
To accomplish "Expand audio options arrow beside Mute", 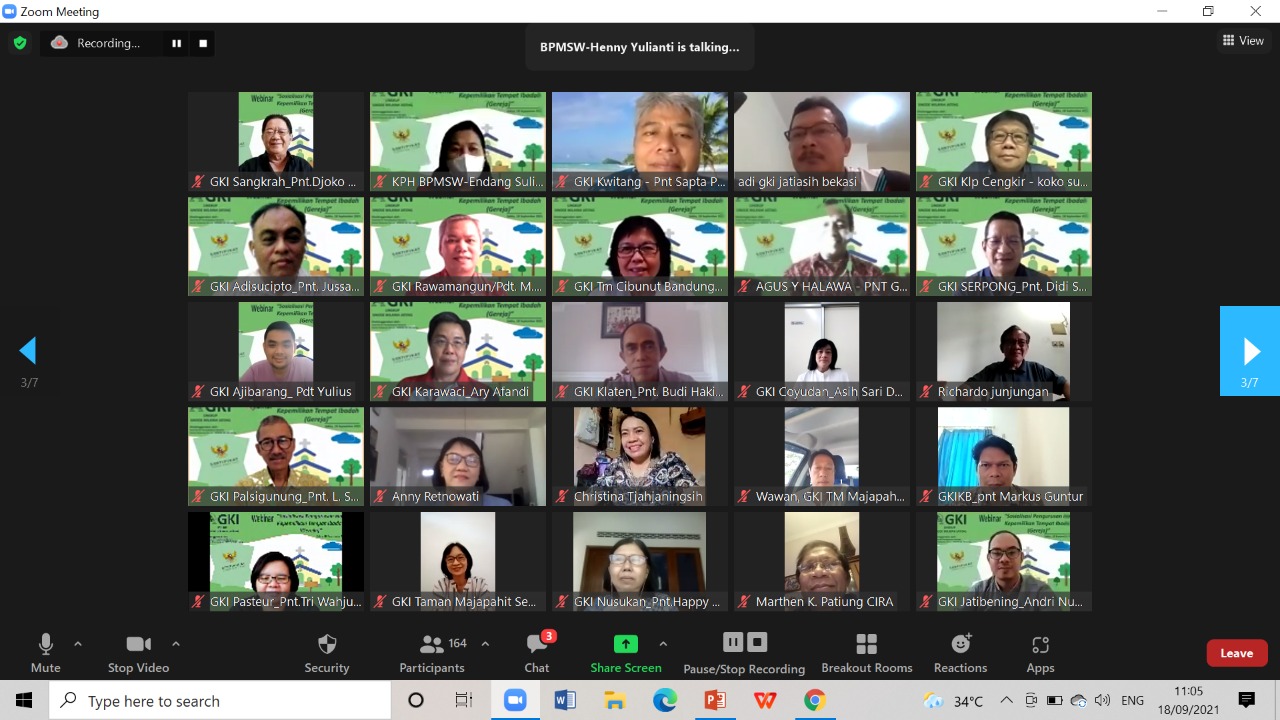I will pos(78,644).
